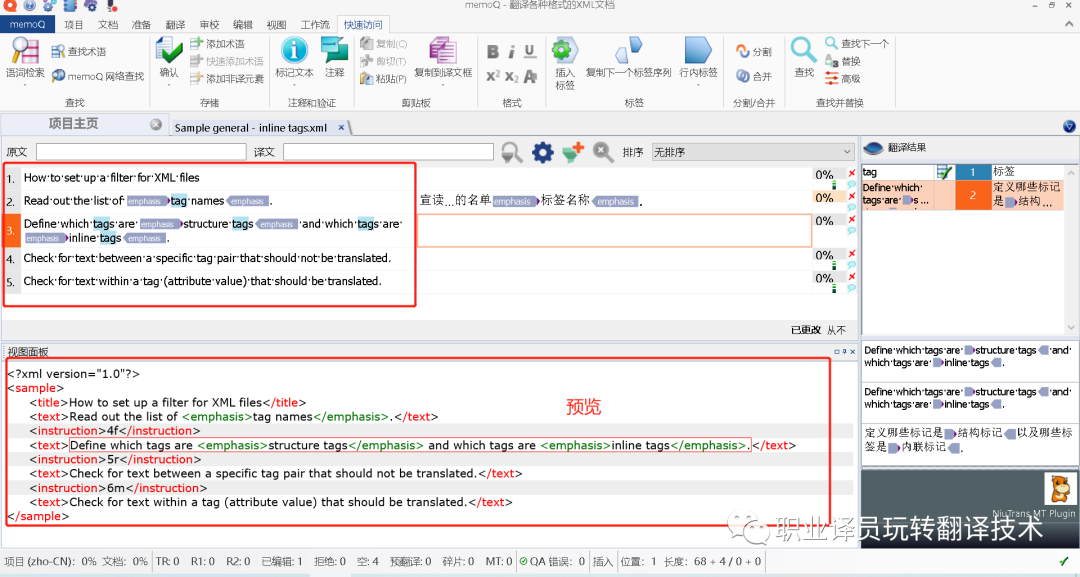Switch to the 审校 ribbon tab
Image resolution: width=1080 pixels, height=577 pixels.
pyautogui.click(x=209, y=25)
